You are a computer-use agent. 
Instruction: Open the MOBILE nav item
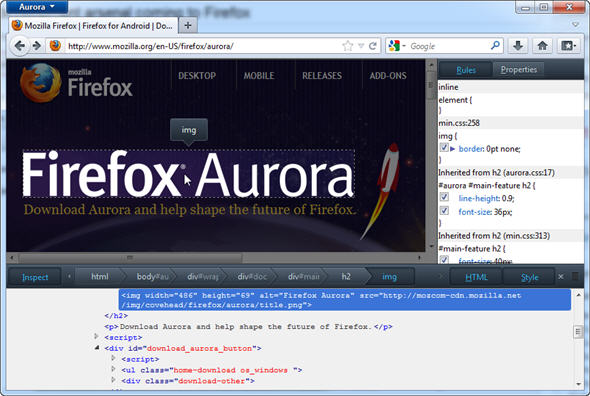click(x=259, y=76)
